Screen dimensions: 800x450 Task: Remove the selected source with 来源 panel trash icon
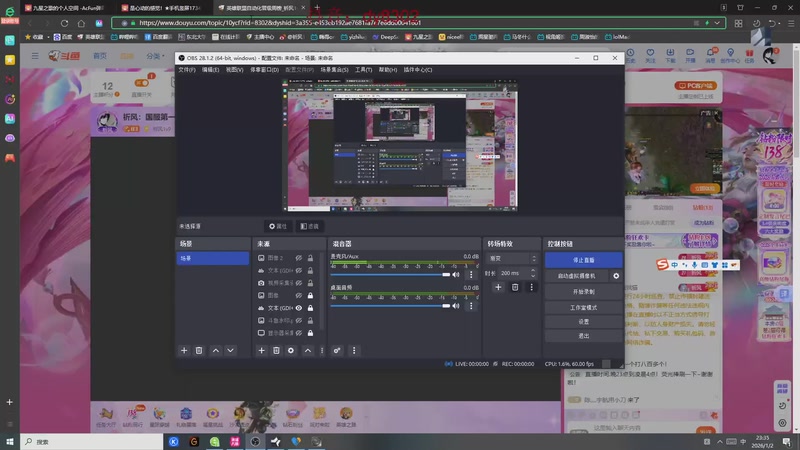276,351
